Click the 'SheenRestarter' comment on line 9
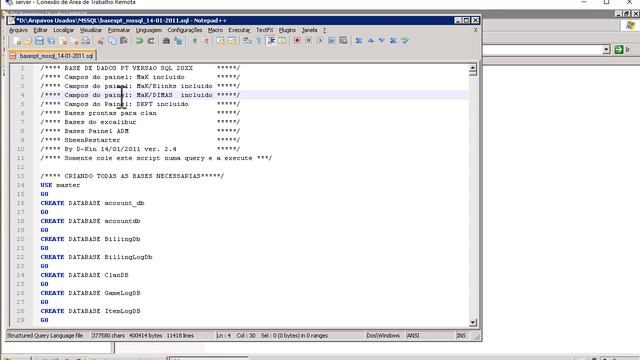Screen dimensions: 640x360 coord(92,140)
